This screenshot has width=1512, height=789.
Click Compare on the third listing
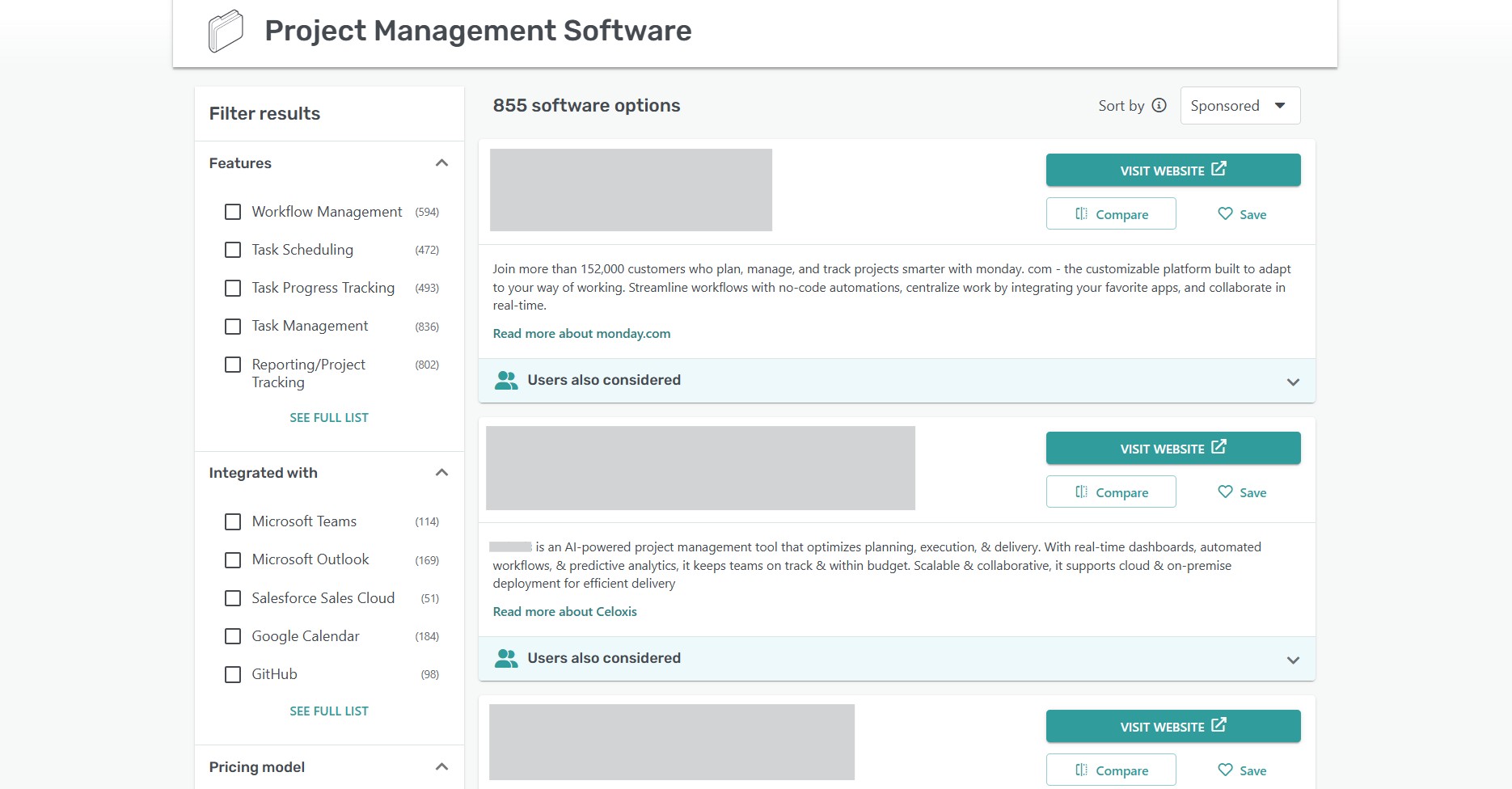coord(1111,770)
